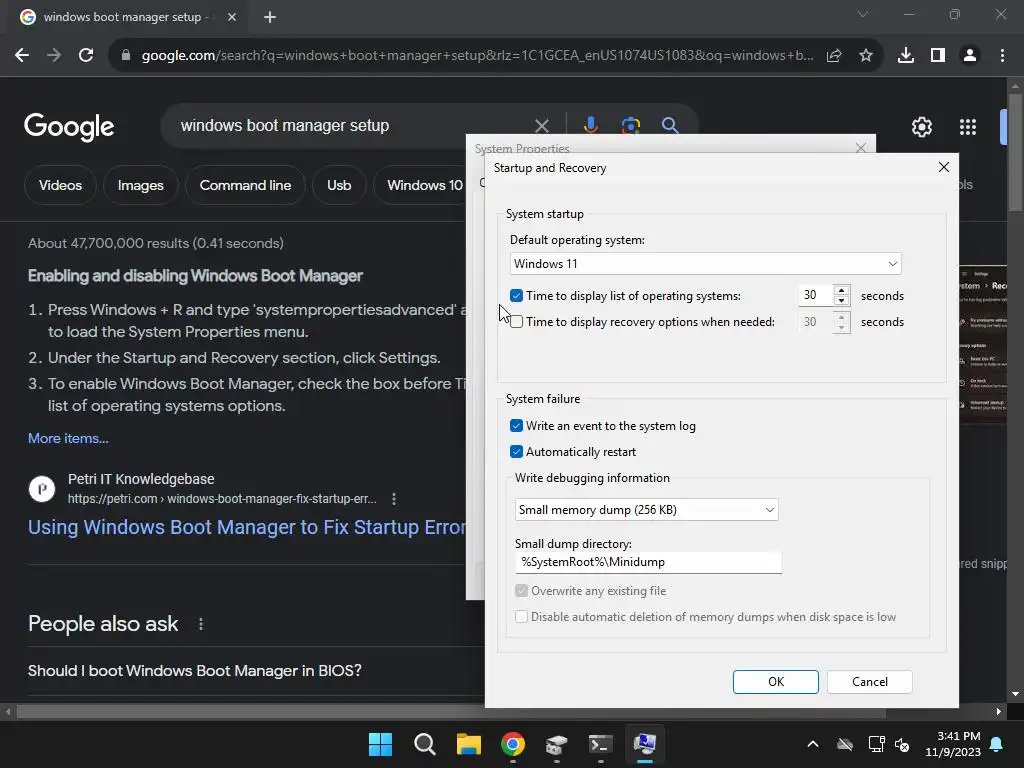1024x768 pixels.
Task: Open Petri IT Knowledgebase site link
Action: (141, 479)
